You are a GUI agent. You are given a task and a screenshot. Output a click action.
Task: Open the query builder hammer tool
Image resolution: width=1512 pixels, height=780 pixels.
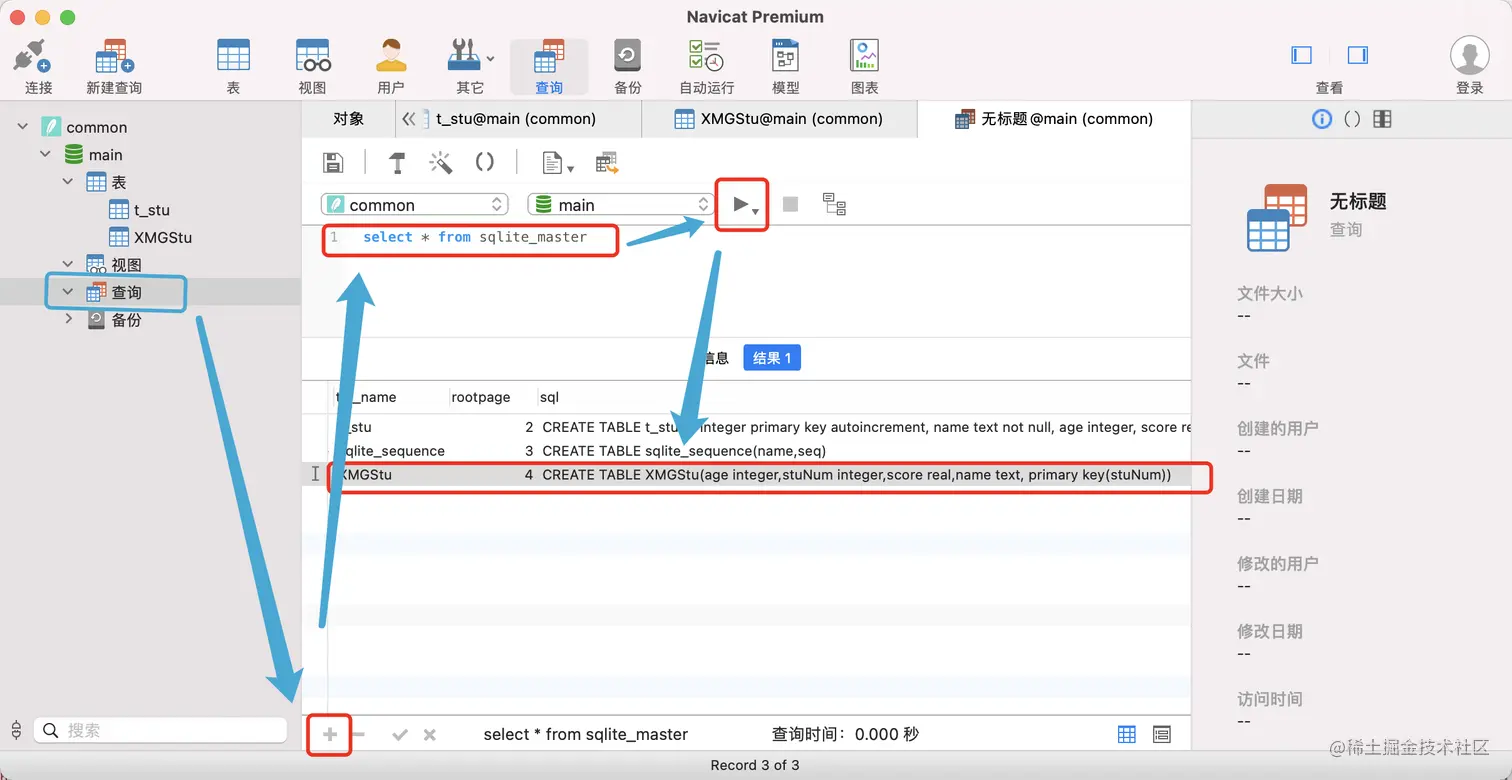[397, 163]
